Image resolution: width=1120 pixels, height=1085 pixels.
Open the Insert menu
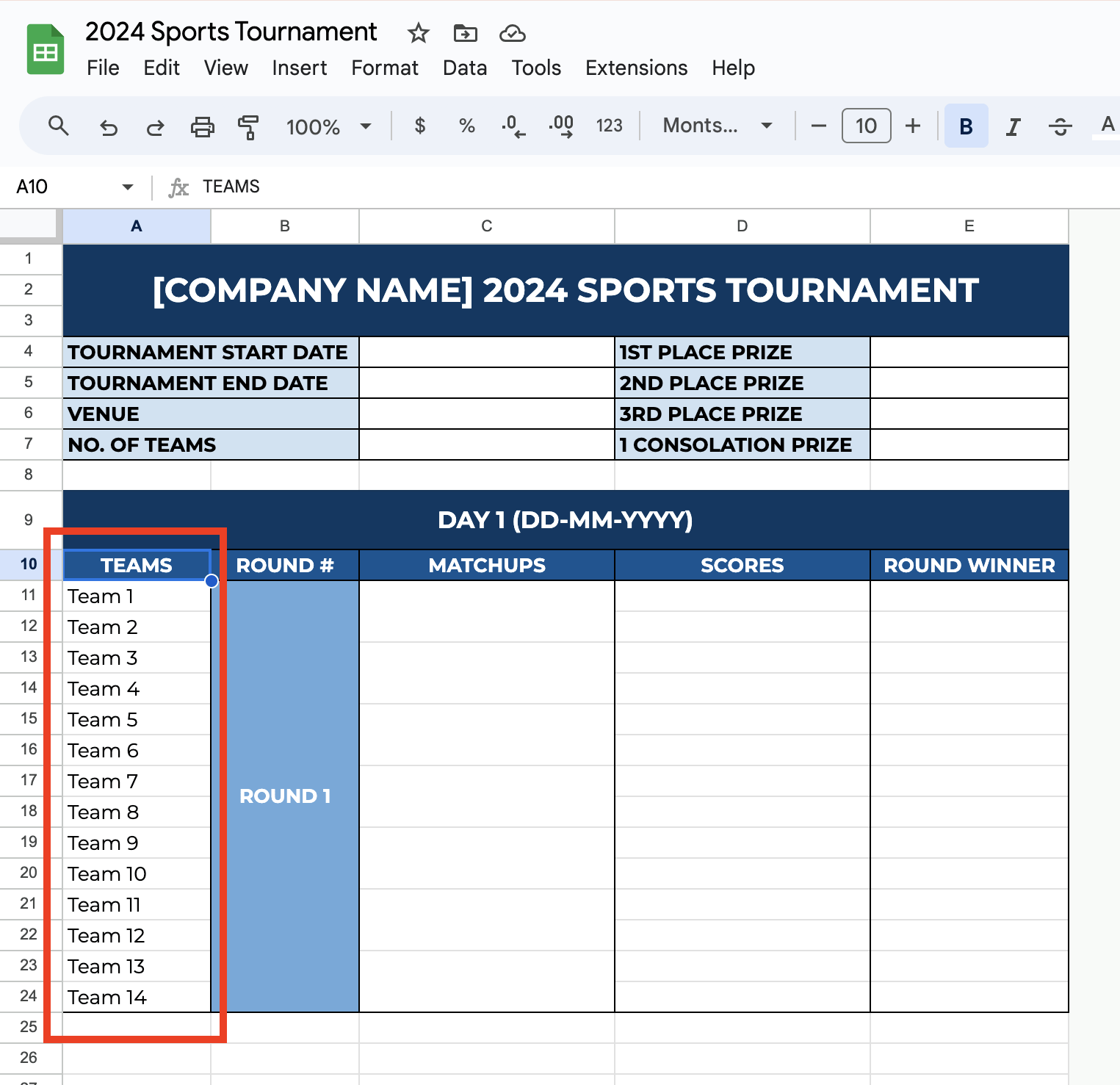(299, 68)
